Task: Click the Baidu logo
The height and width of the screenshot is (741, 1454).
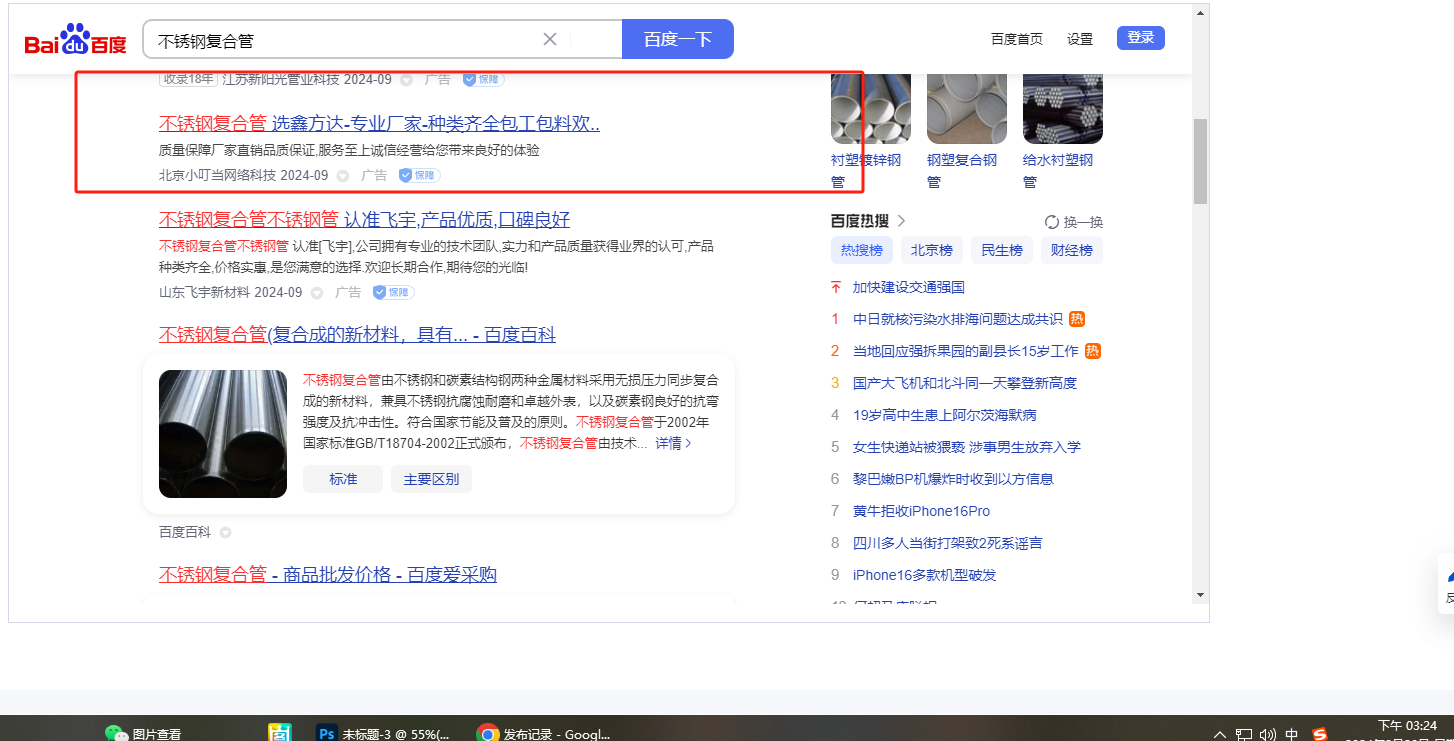Action: pos(76,41)
